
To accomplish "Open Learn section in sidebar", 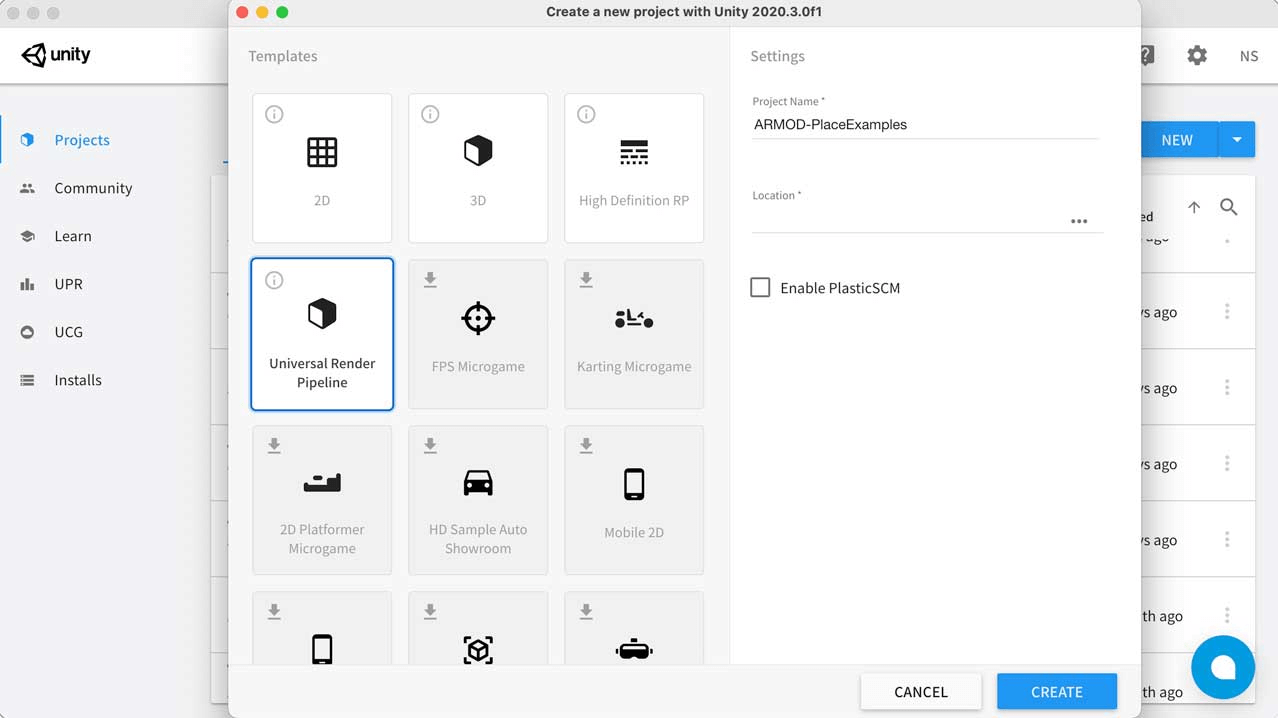I will (73, 236).
